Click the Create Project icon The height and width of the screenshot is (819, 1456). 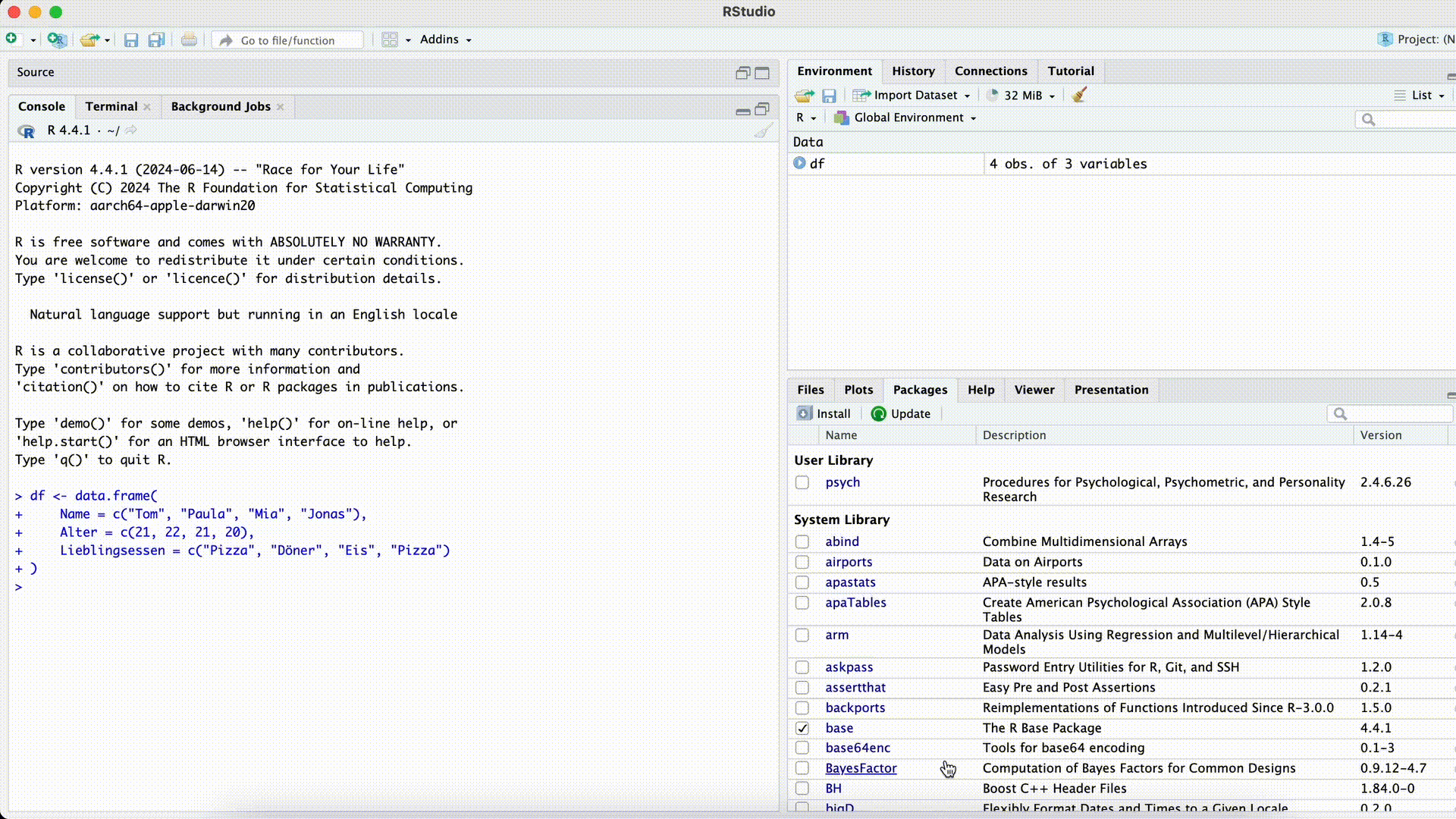pos(57,39)
